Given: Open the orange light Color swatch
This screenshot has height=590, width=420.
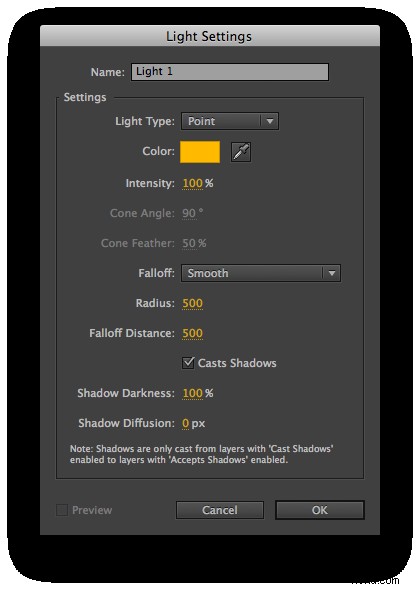Looking at the screenshot, I should click(x=200, y=152).
